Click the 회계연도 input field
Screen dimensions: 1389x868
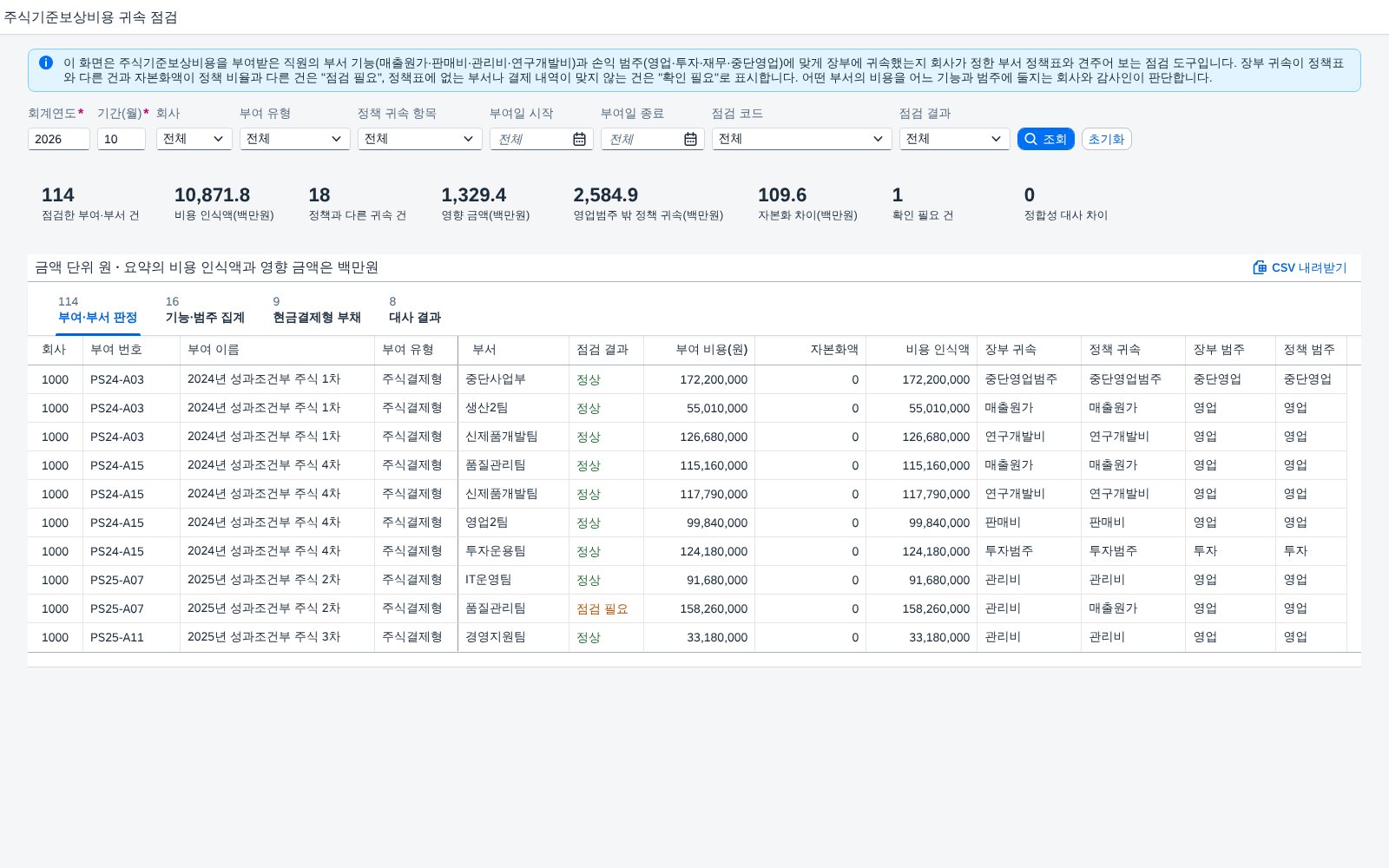pyautogui.click(x=59, y=139)
